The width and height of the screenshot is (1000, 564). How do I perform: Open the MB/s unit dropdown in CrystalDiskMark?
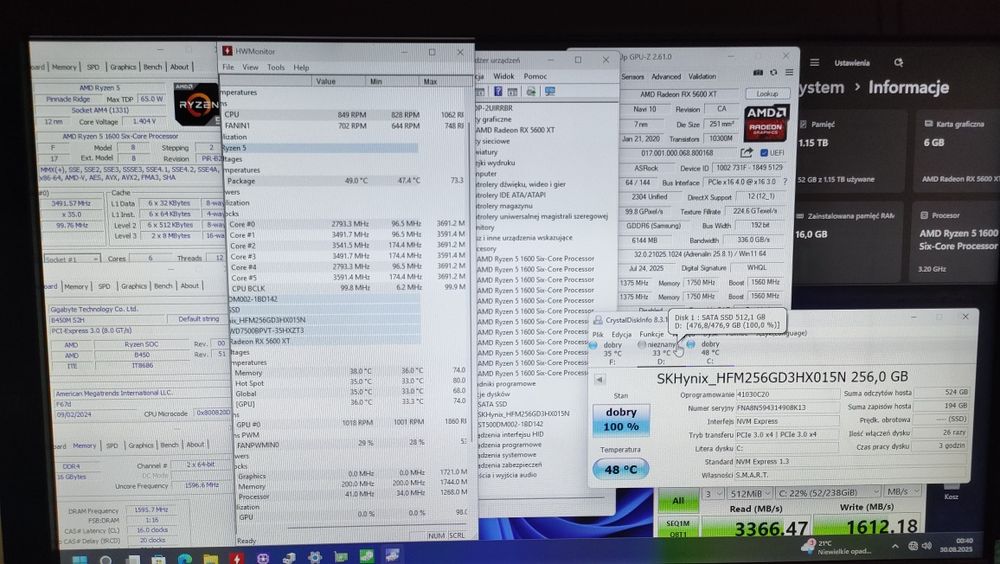tap(902, 491)
